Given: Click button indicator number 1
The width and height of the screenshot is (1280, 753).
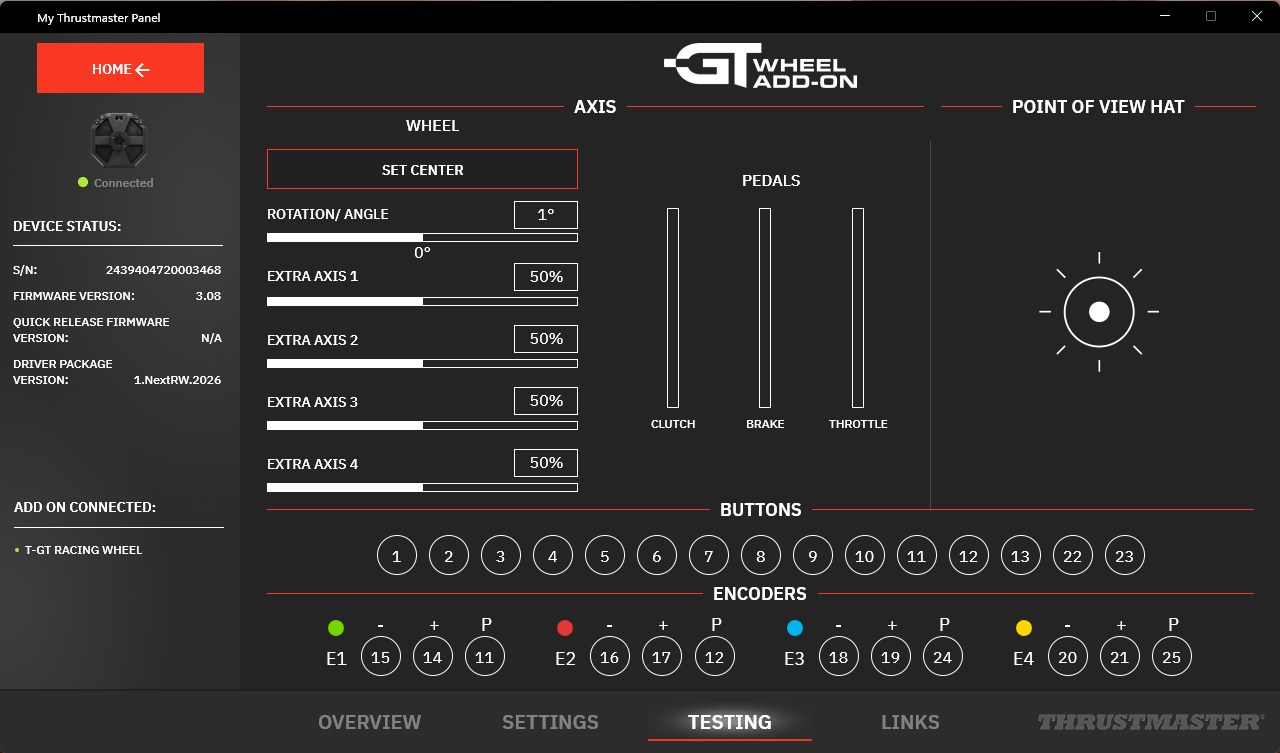Looking at the screenshot, I should pos(397,556).
